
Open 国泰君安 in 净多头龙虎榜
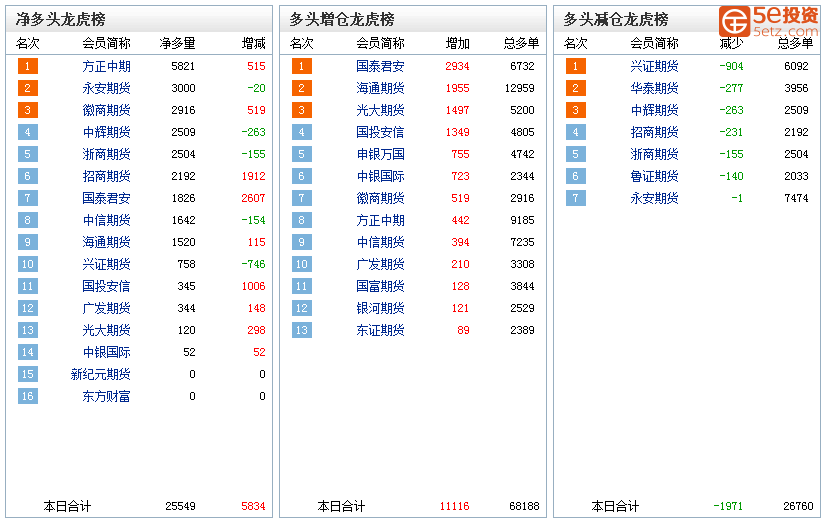click(x=106, y=199)
